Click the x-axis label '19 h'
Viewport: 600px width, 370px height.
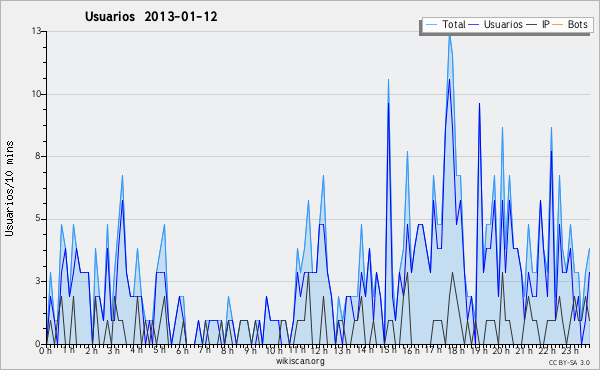coord(478,350)
